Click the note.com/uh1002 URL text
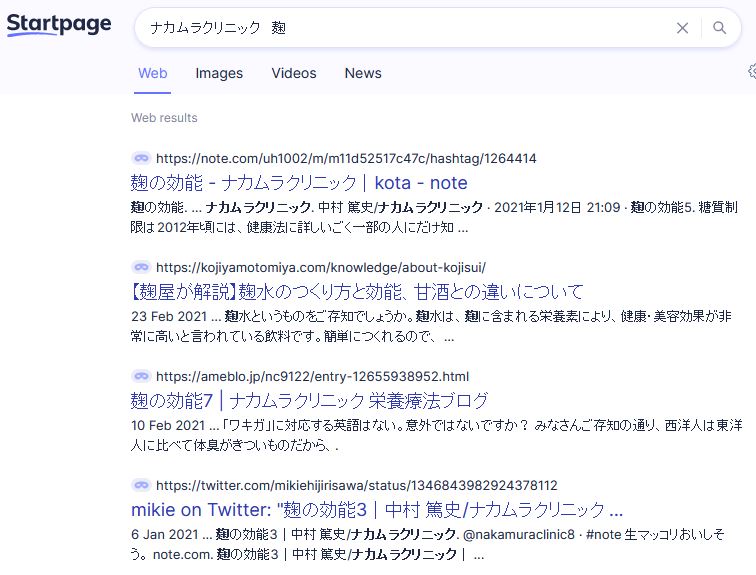This screenshot has width=756, height=575. pyautogui.click(x=346, y=158)
